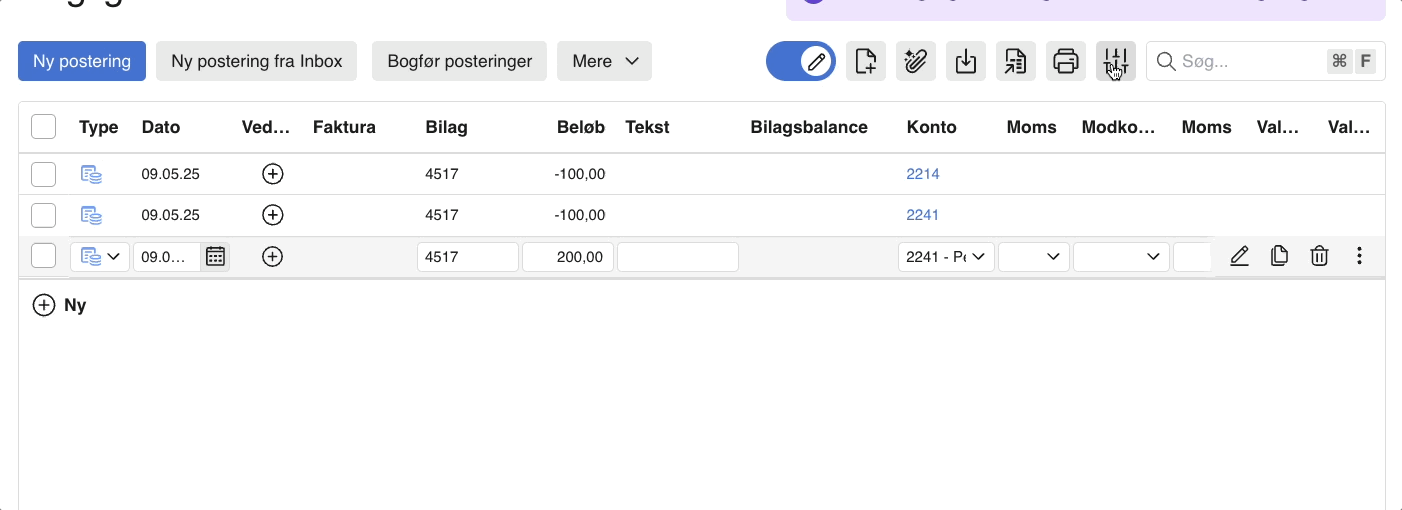Click the Beløb column header
This screenshot has width=1402, height=510.
[x=580, y=127]
